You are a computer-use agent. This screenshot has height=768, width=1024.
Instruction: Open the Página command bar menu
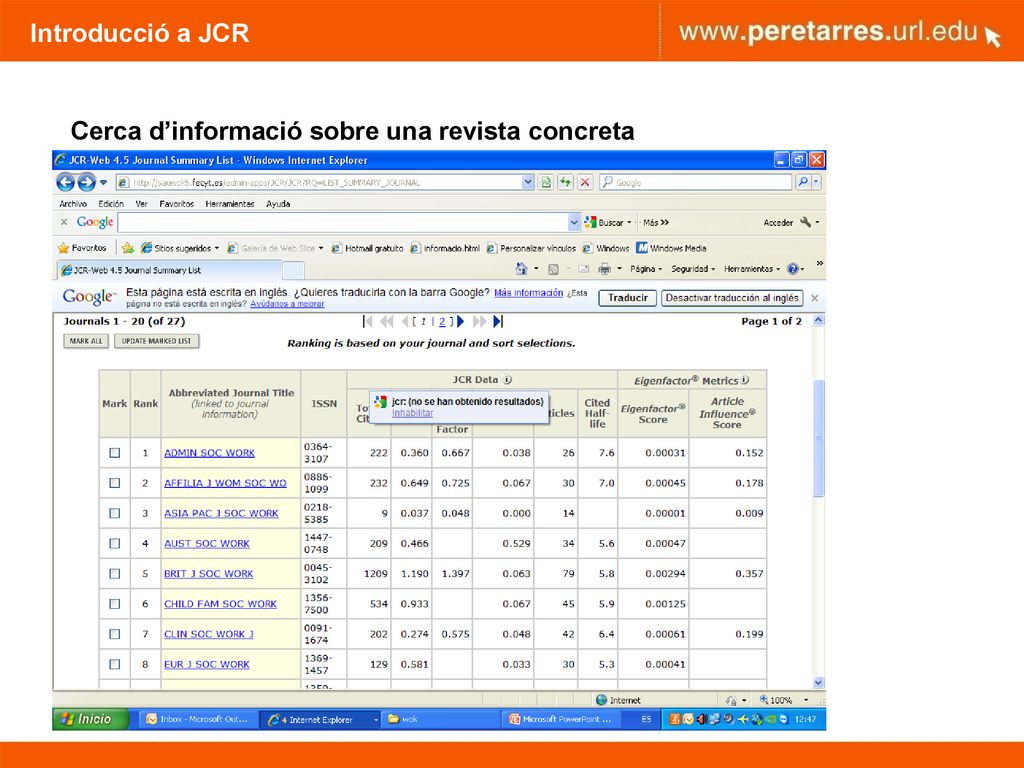click(x=646, y=268)
